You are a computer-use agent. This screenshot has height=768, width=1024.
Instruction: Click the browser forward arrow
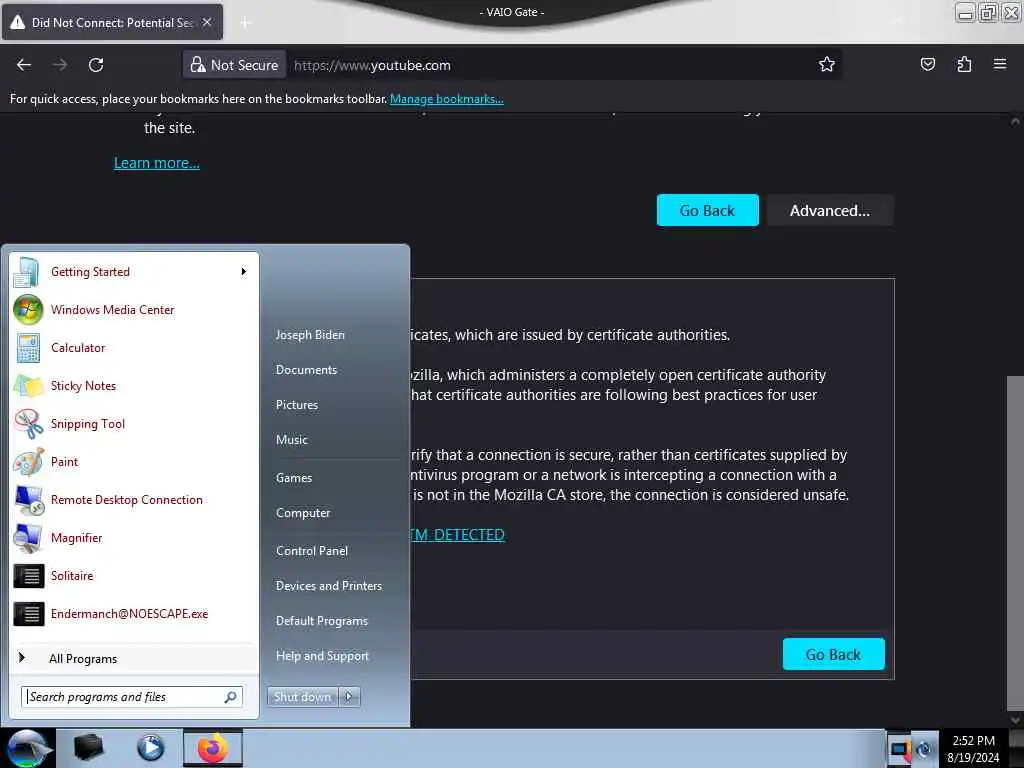tap(60, 65)
